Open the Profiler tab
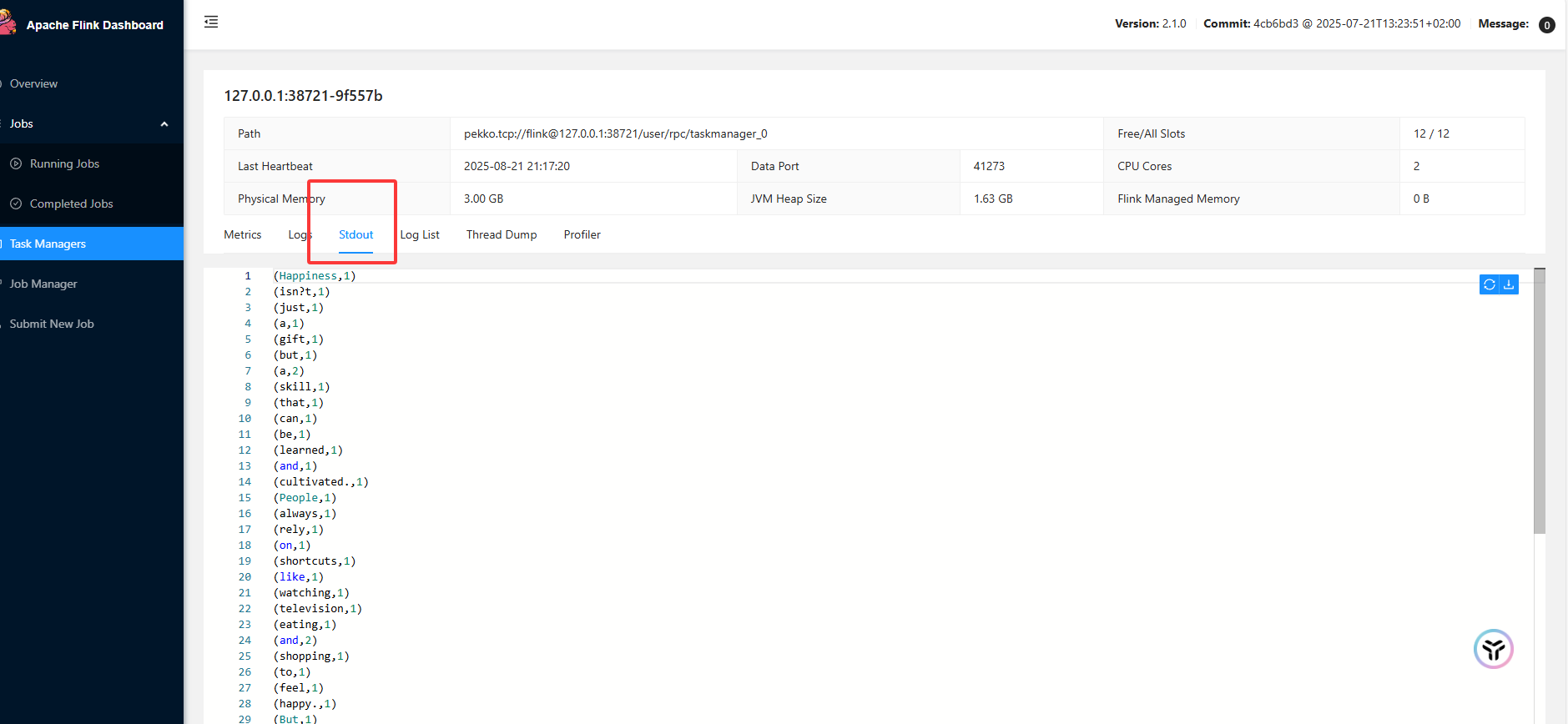The image size is (1568, 724). tap(582, 235)
